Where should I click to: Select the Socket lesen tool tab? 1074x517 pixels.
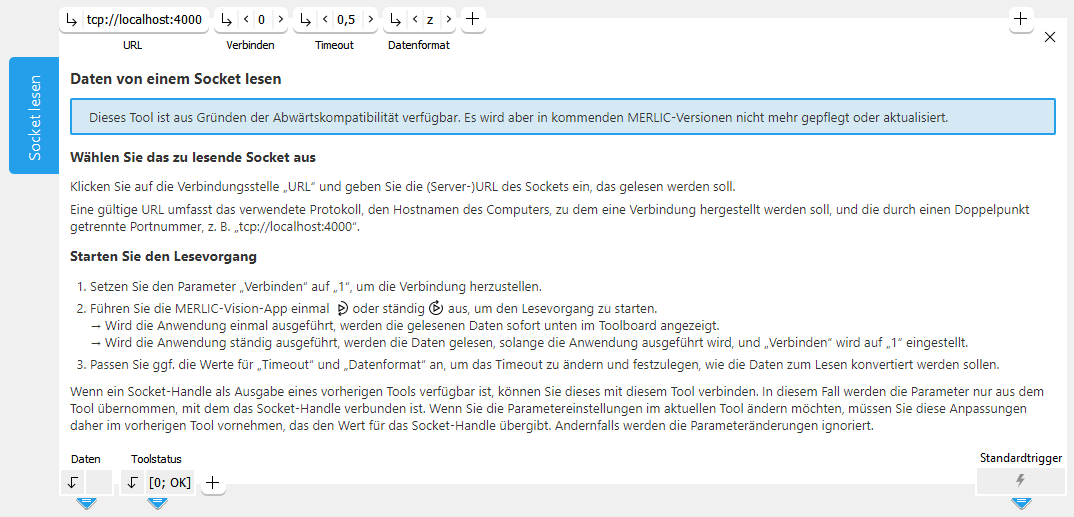point(34,116)
